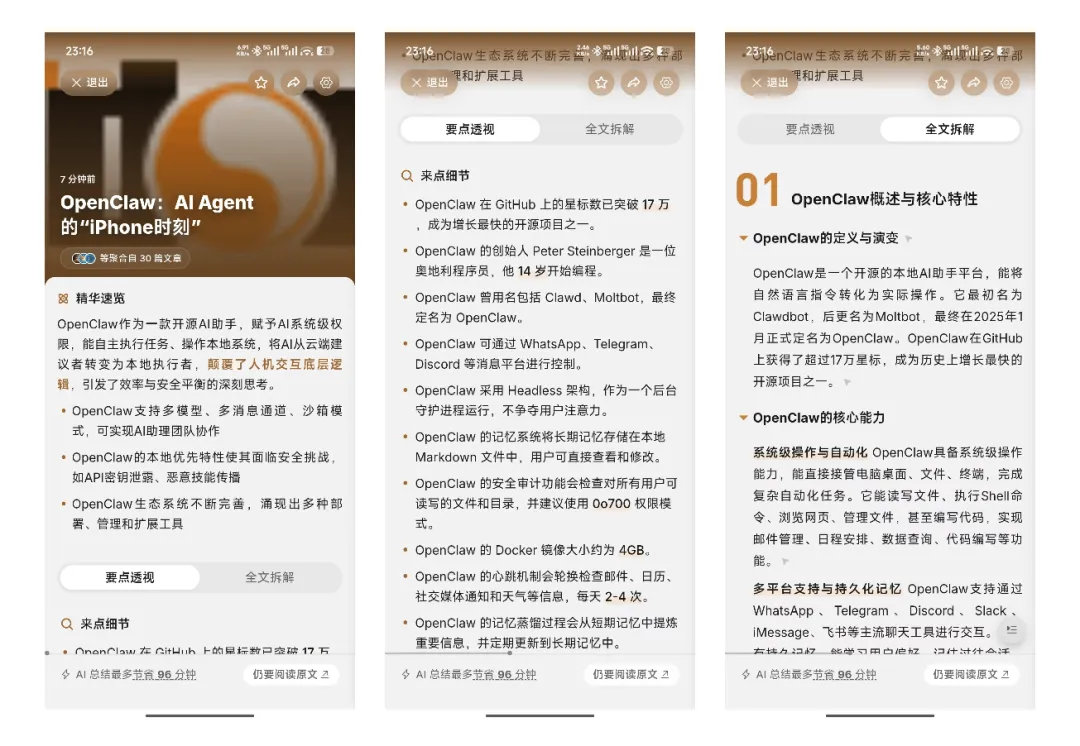Tap the lightning icon beside AI 总结 on left screen
The width and height of the screenshot is (1080, 746).
[x=66, y=674]
